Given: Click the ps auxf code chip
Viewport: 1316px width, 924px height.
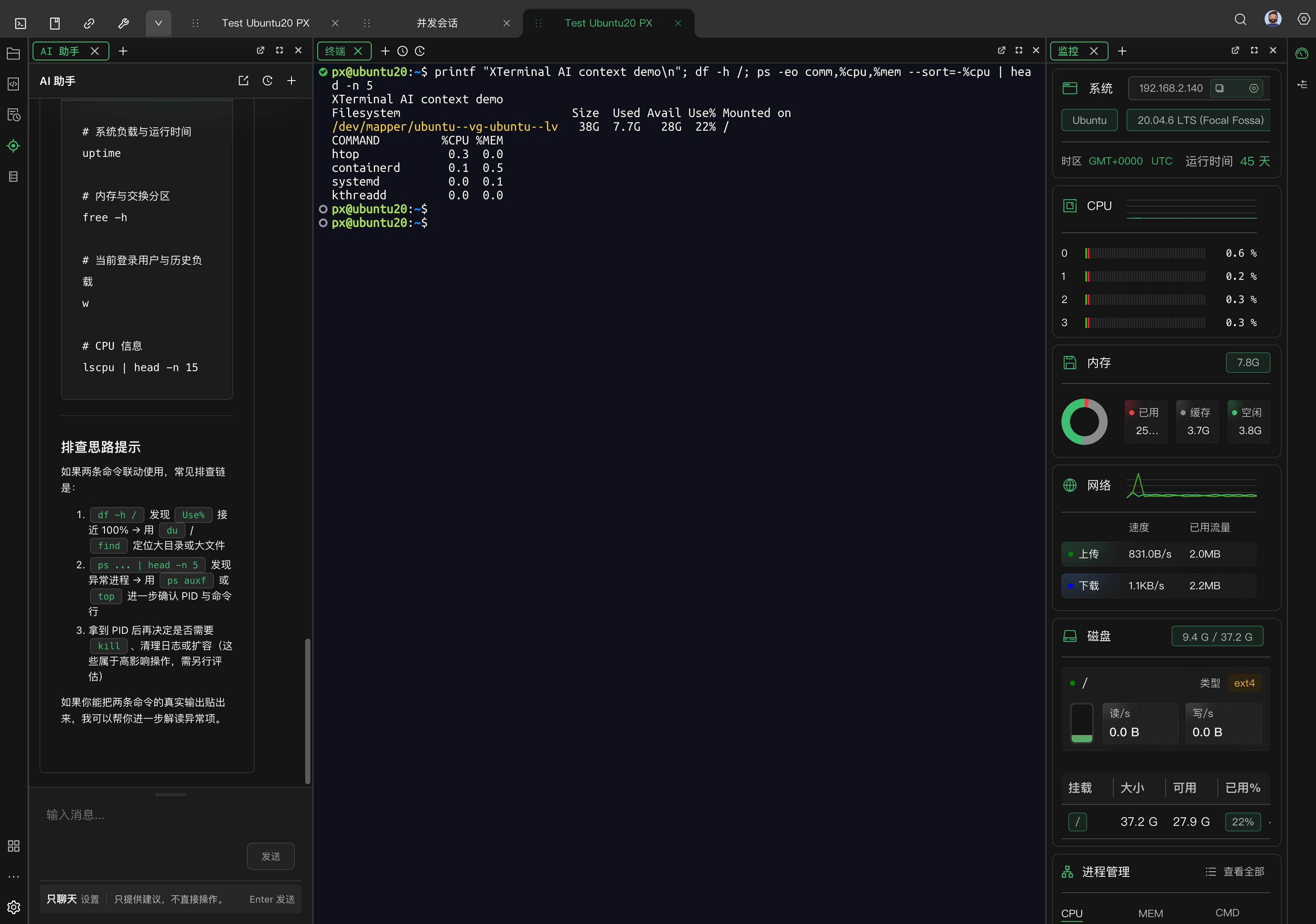Looking at the screenshot, I should click(186, 581).
